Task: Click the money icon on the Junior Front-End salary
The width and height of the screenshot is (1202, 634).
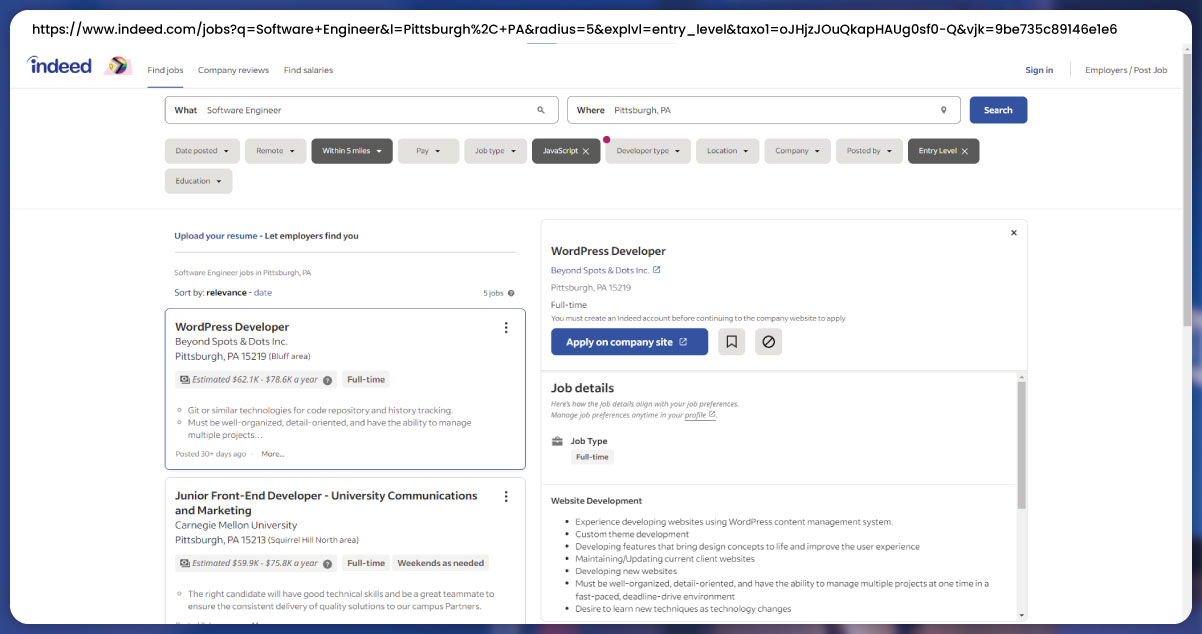Action: tap(184, 563)
